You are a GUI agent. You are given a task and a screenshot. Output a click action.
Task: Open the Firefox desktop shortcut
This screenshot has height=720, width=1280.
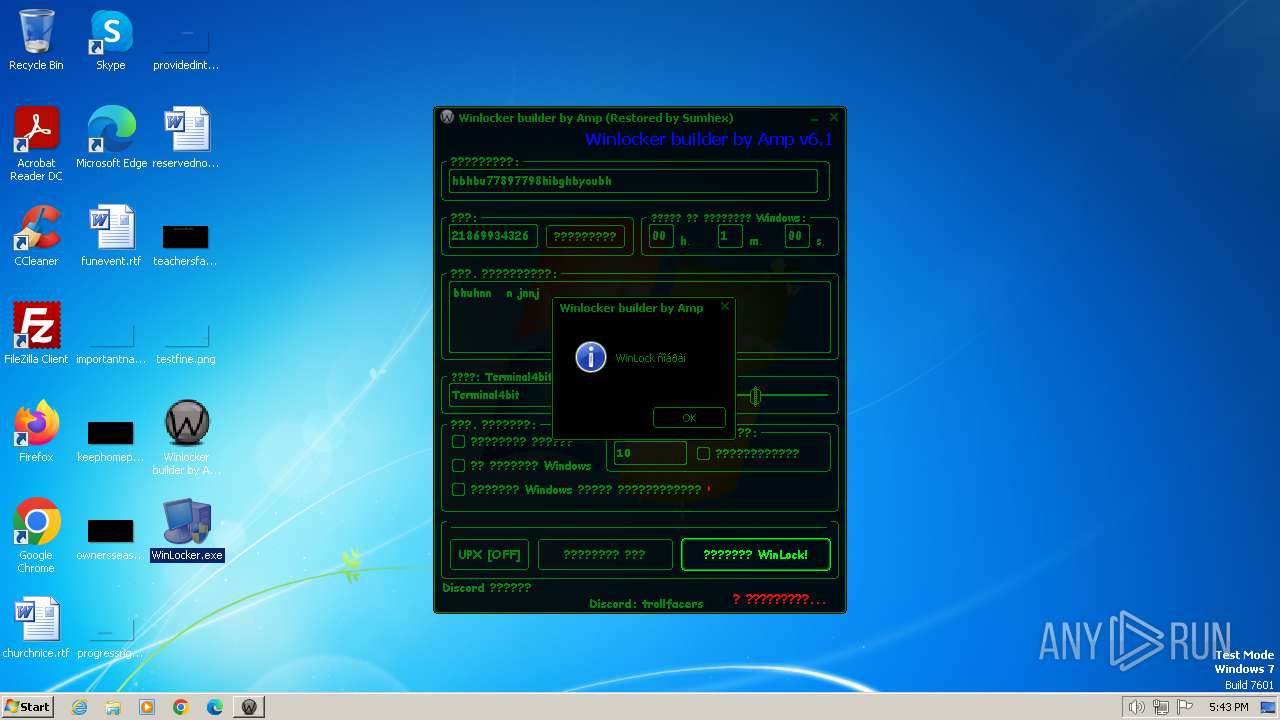36,432
